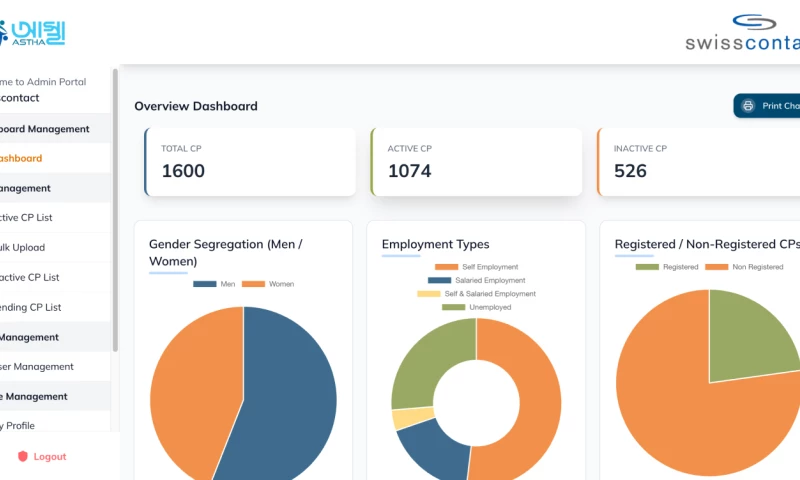800x480 pixels.
Task: Click the orange Women slice of gender pie
Action: click(x=194, y=388)
